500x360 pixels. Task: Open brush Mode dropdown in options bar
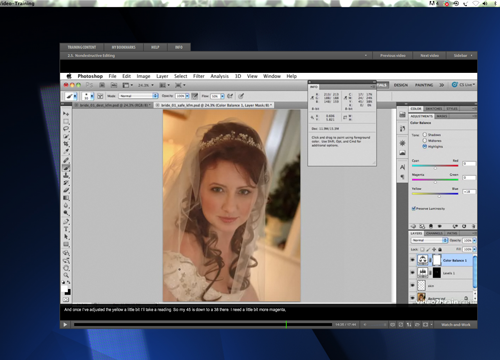point(138,96)
